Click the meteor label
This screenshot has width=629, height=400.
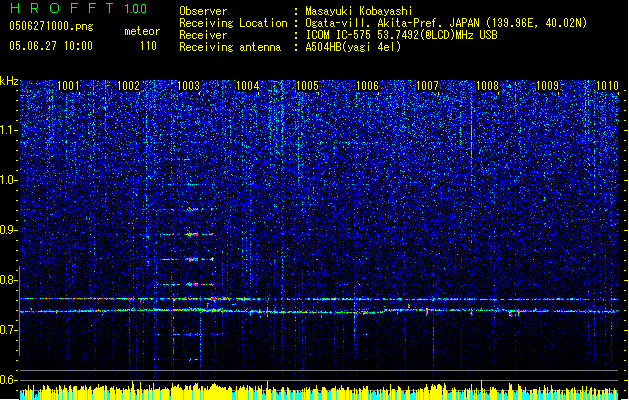pos(142,31)
